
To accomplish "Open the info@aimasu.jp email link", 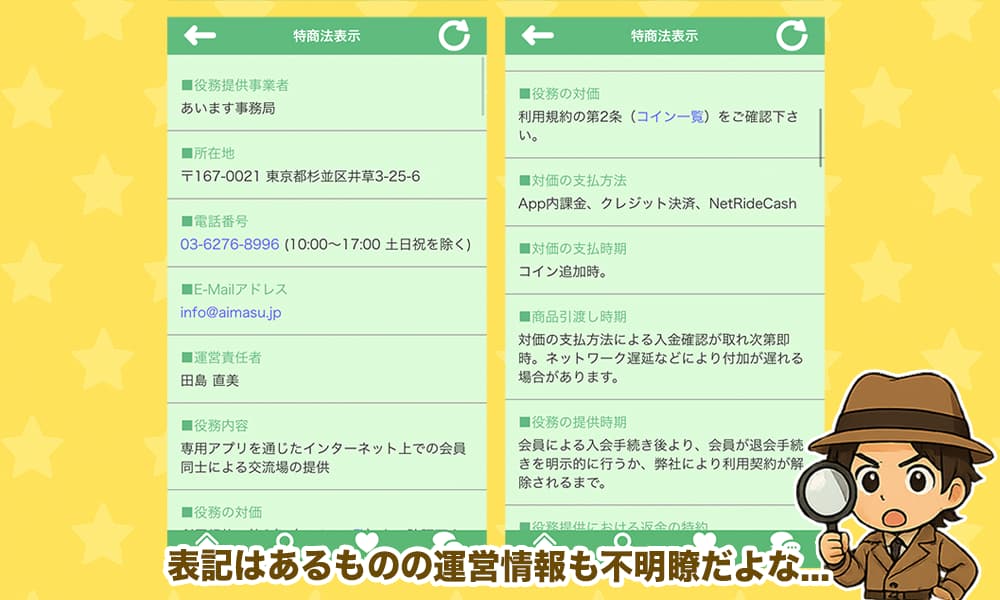I will 231,312.
